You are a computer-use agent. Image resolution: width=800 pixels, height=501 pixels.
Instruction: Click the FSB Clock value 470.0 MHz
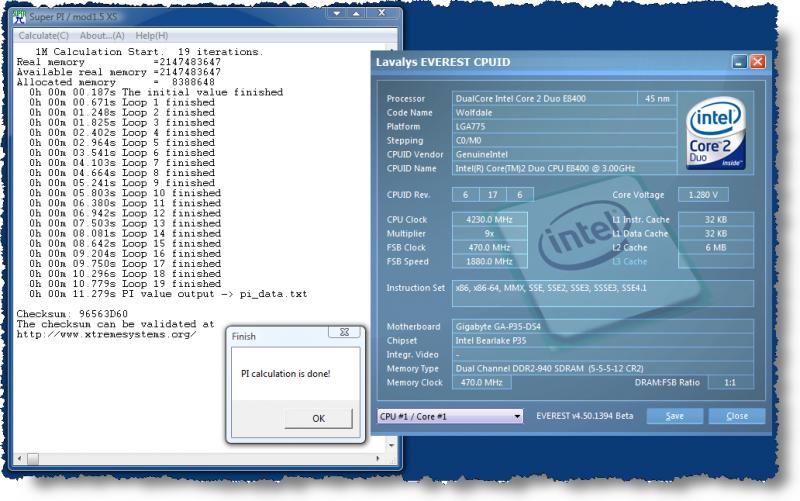489,247
